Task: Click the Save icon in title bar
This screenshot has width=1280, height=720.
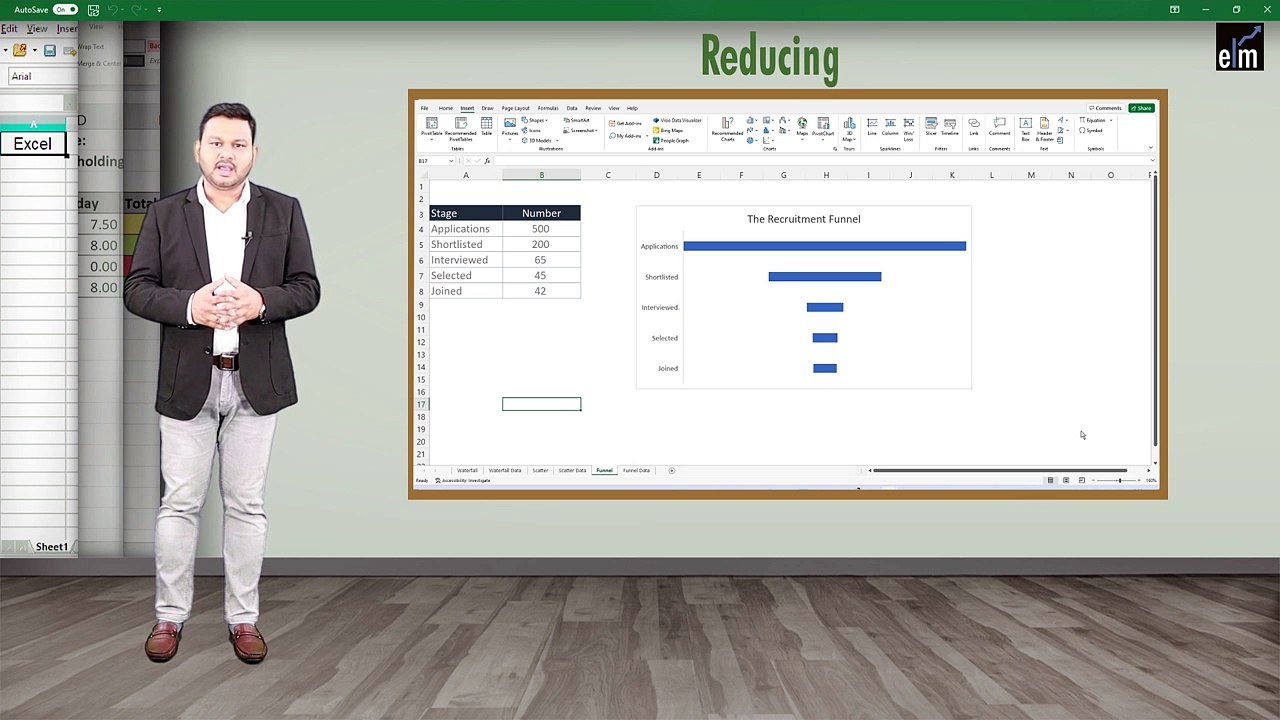Action: pyautogui.click(x=93, y=10)
